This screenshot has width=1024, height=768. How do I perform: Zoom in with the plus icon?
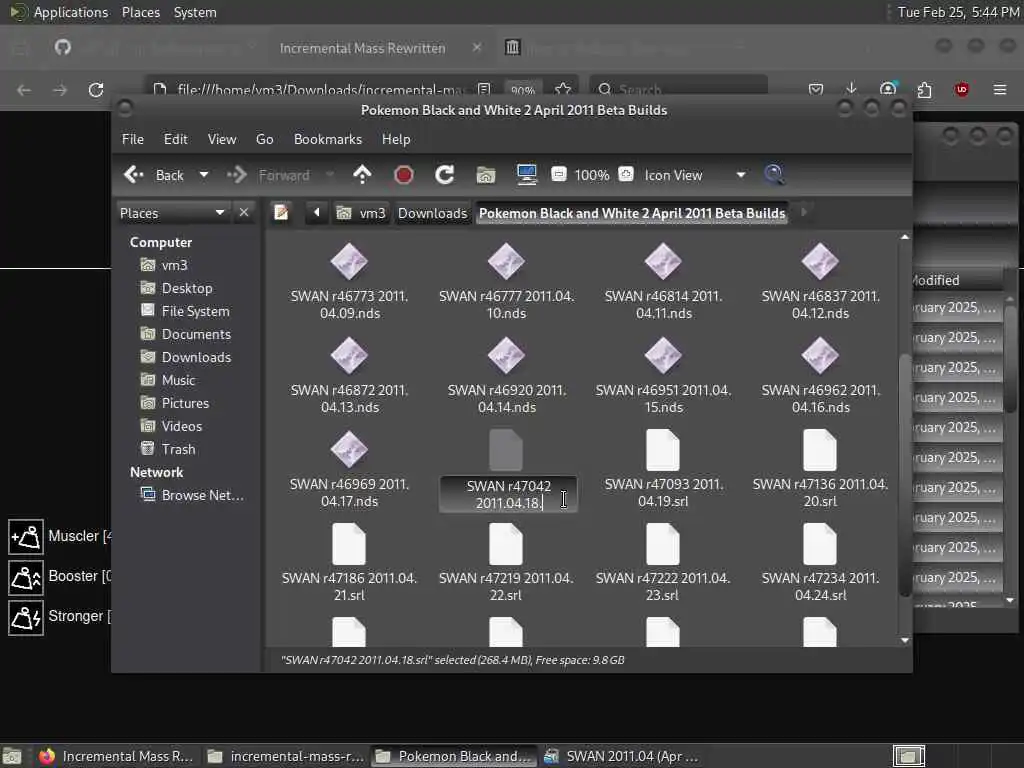point(626,174)
